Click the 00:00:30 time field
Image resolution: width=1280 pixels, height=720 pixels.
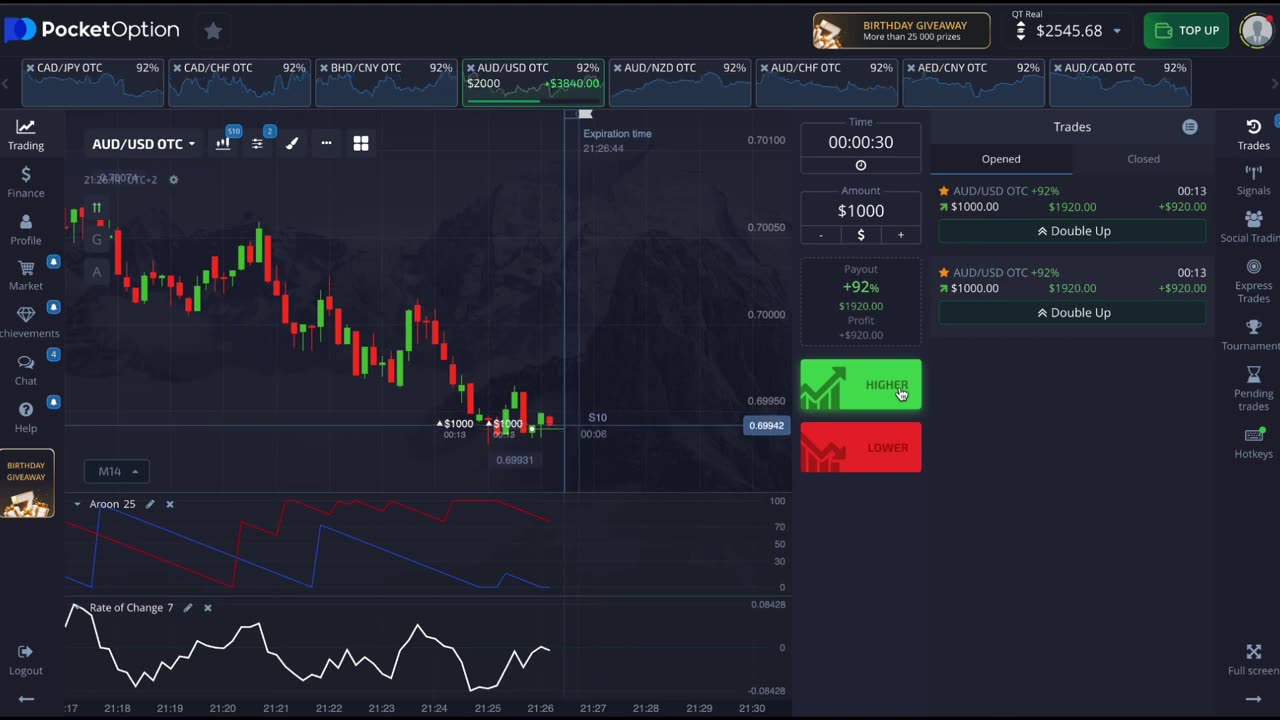(x=861, y=142)
